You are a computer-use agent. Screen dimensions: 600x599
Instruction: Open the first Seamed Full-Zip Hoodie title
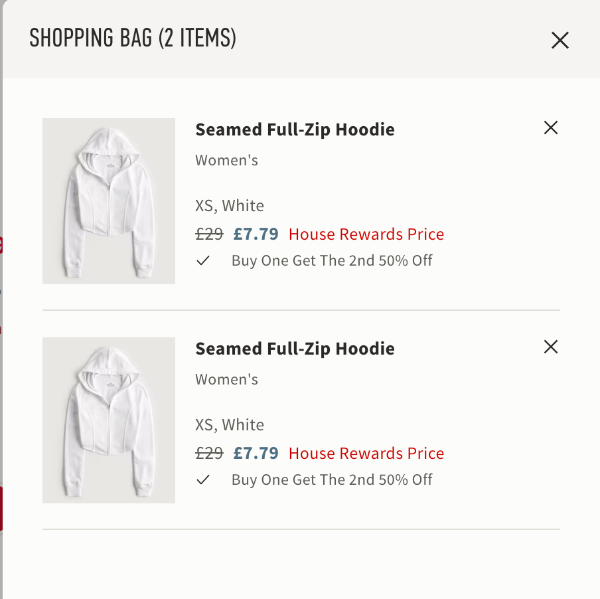click(295, 130)
